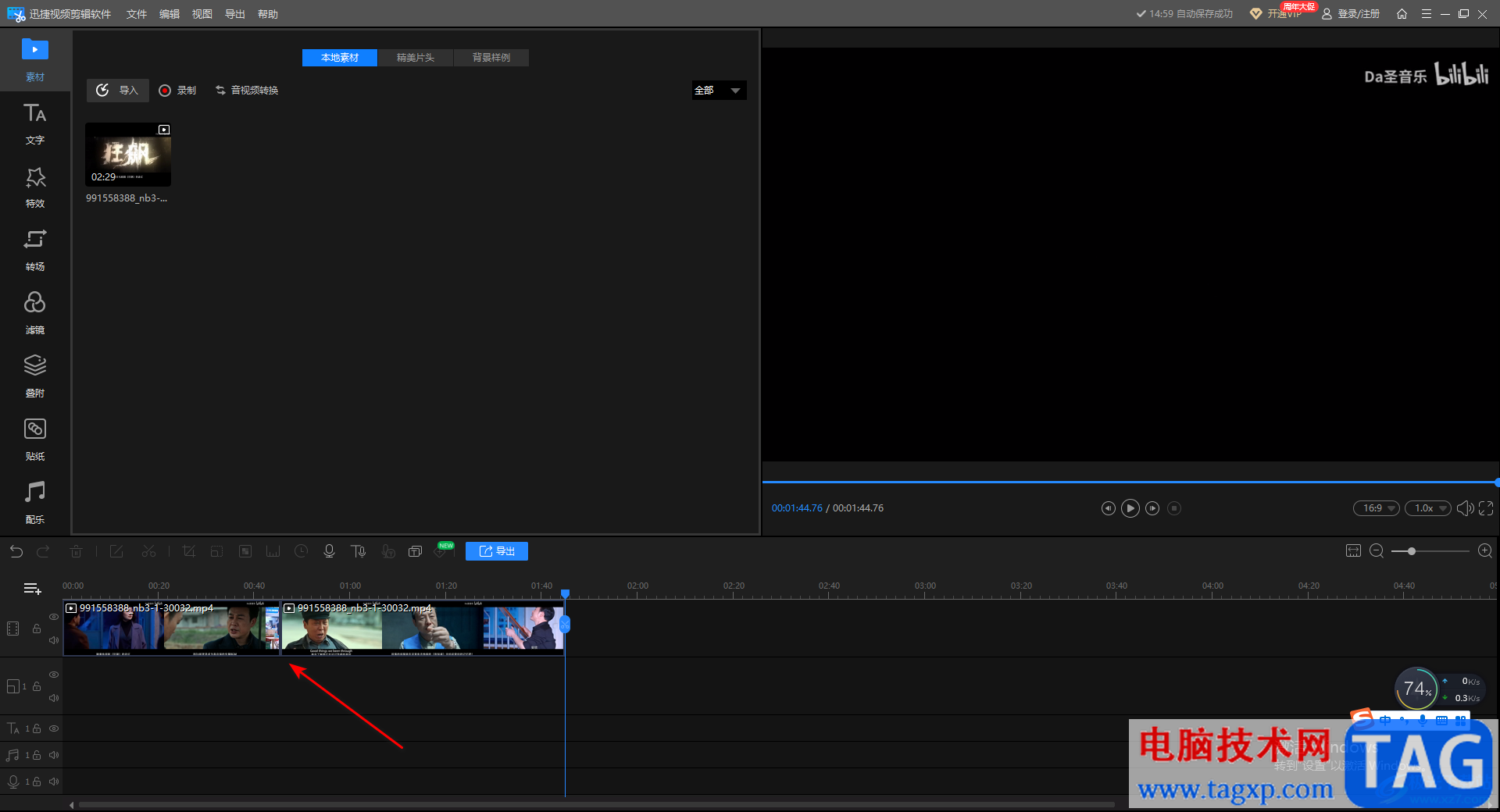
Task: Click the edit pencil icon
Action: coord(116,551)
